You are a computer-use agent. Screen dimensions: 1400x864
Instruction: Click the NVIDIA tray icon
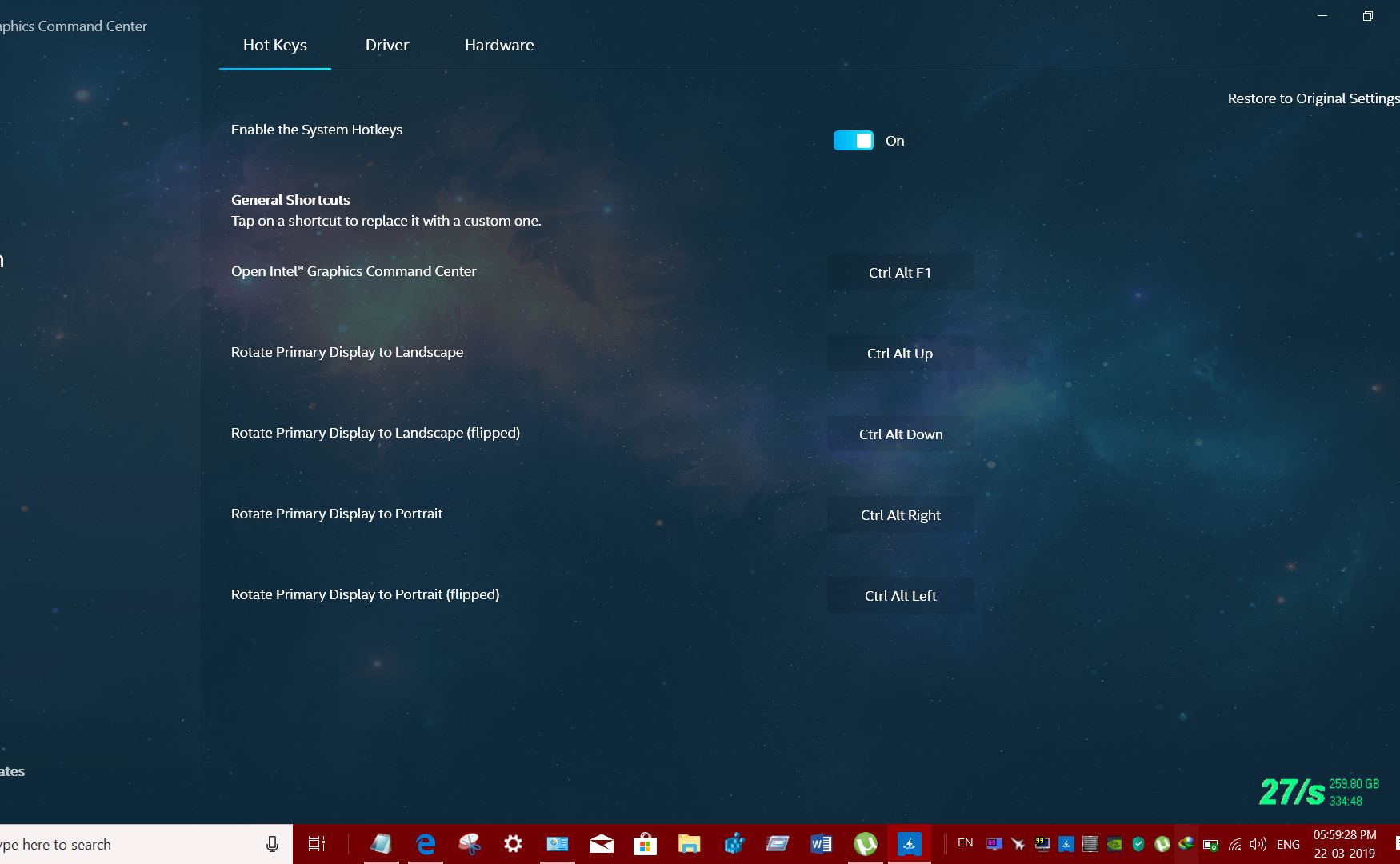(1114, 844)
